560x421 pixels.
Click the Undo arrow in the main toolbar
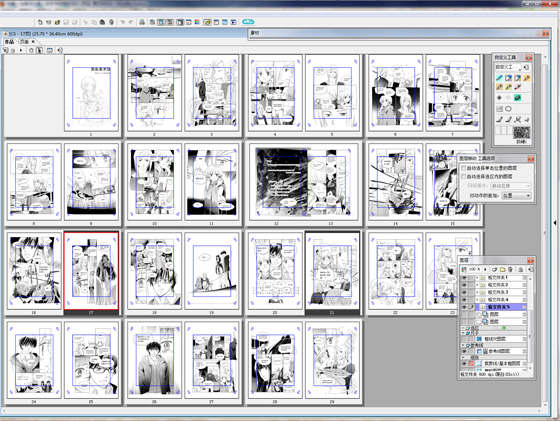click(122, 22)
